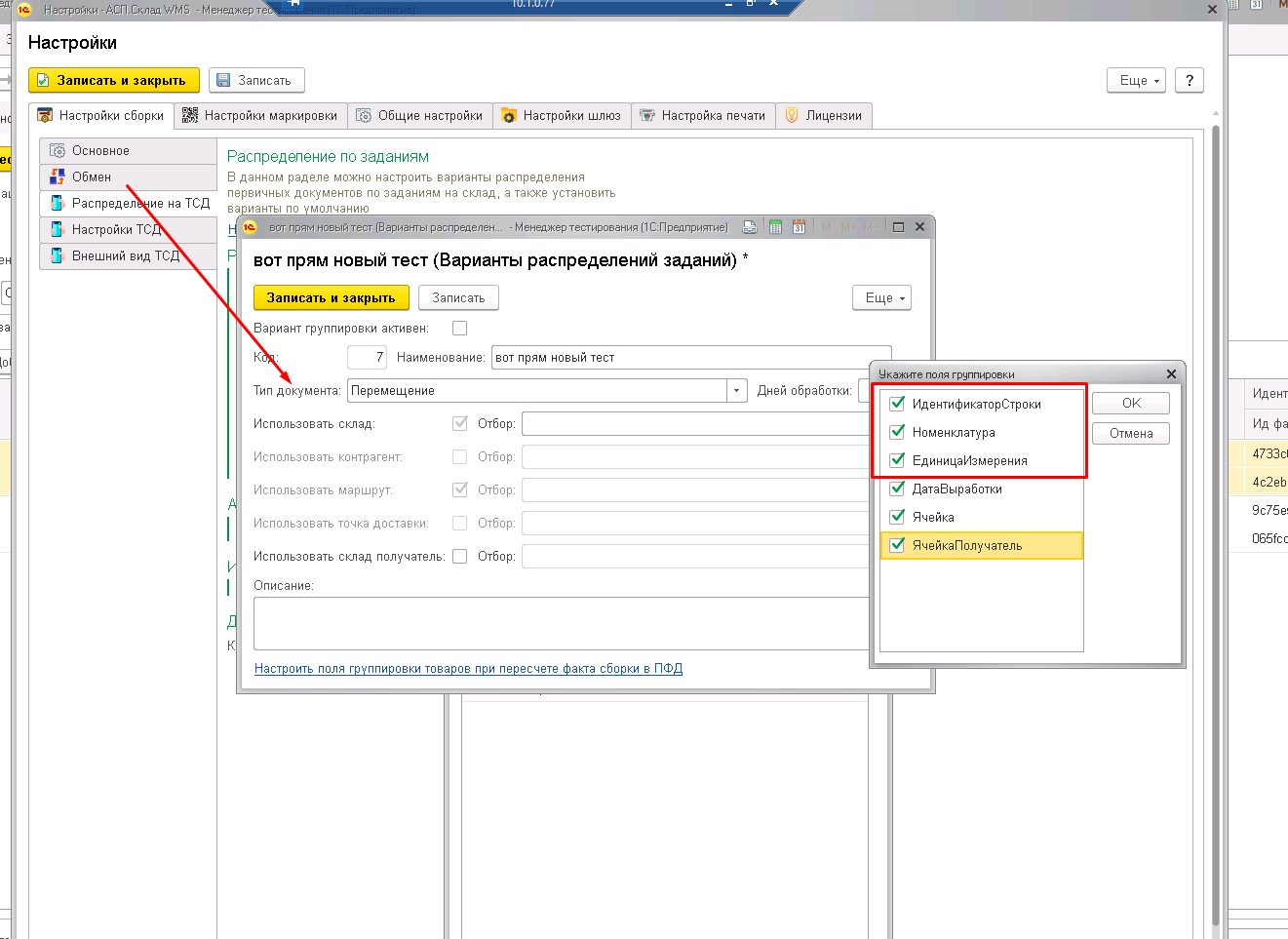Click the Наименование input field
1288x939 pixels.
pos(691,358)
